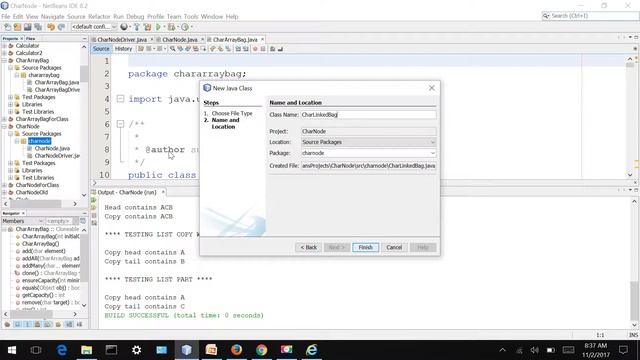Open Settings gear from the taskbar
This screenshot has height=360, width=640.
pyautogui.click(x=136, y=350)
